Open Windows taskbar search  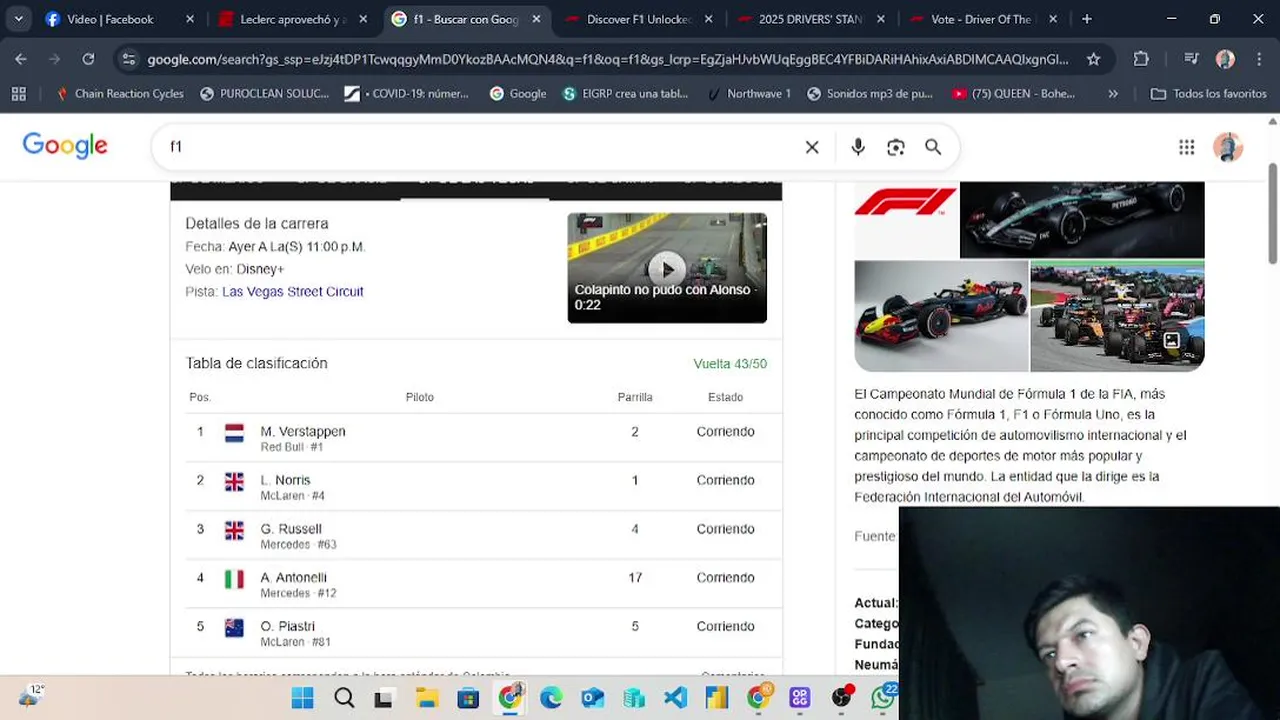click(x=344, y=698)
